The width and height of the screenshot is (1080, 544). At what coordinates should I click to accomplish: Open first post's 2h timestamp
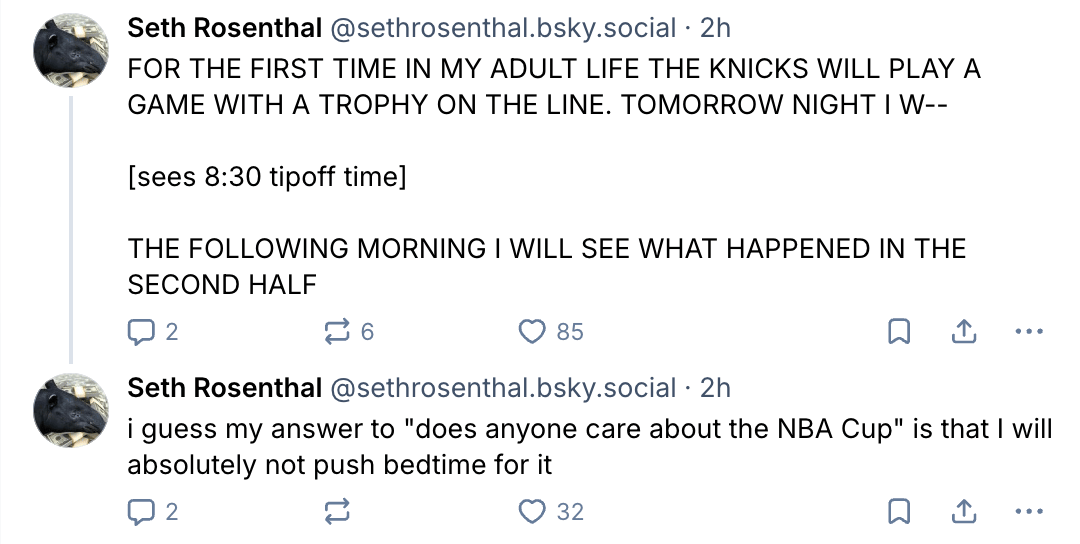[715, 29]
